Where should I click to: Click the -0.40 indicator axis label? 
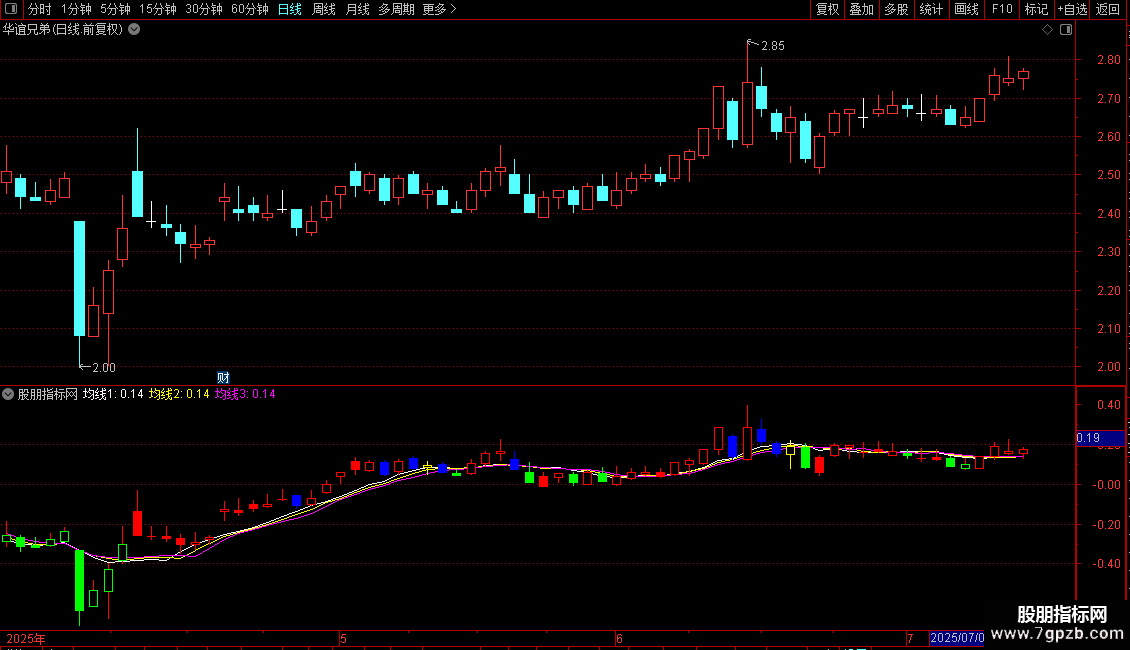[1107, 564]
